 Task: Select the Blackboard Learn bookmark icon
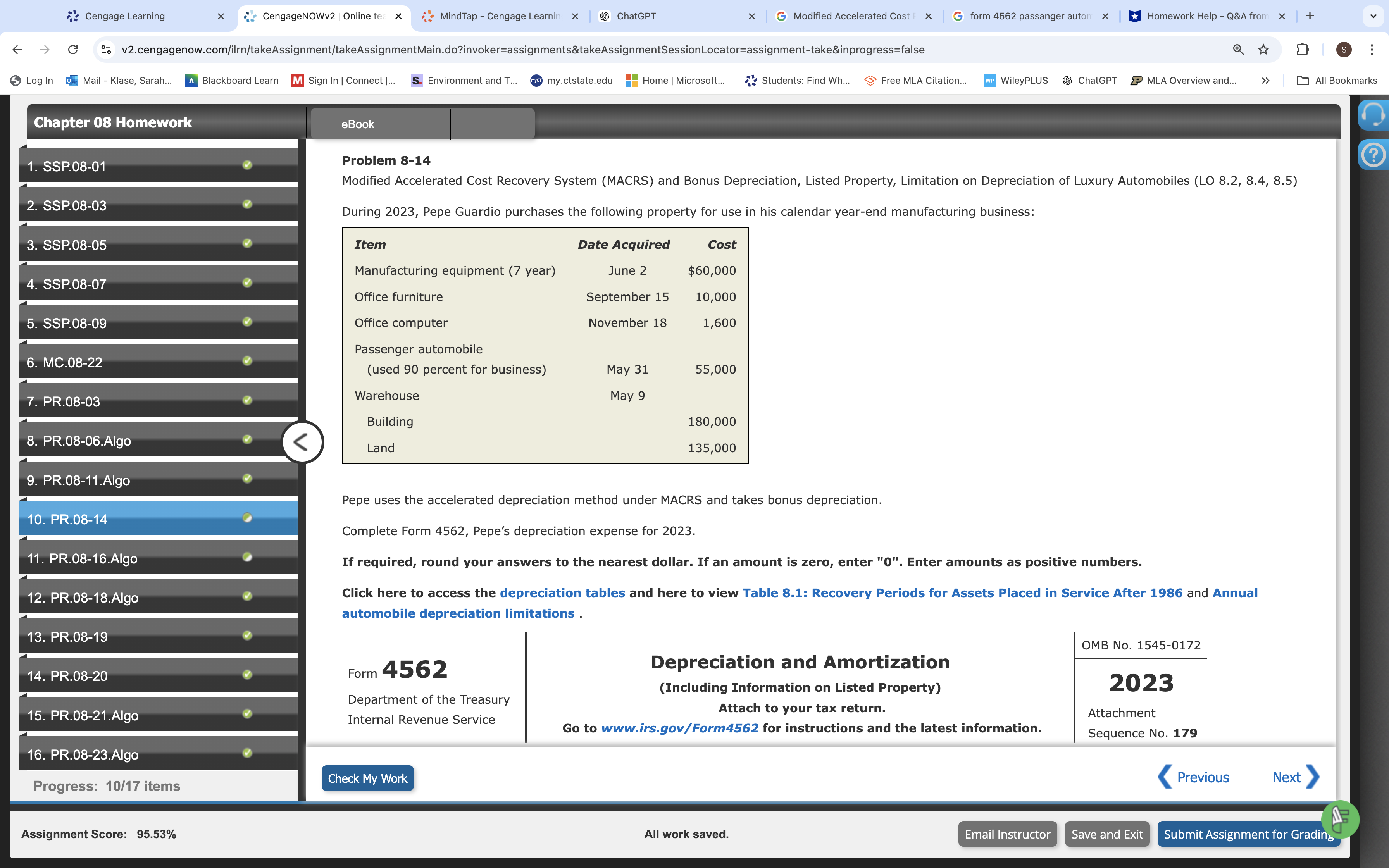click(x=191, y=80)
